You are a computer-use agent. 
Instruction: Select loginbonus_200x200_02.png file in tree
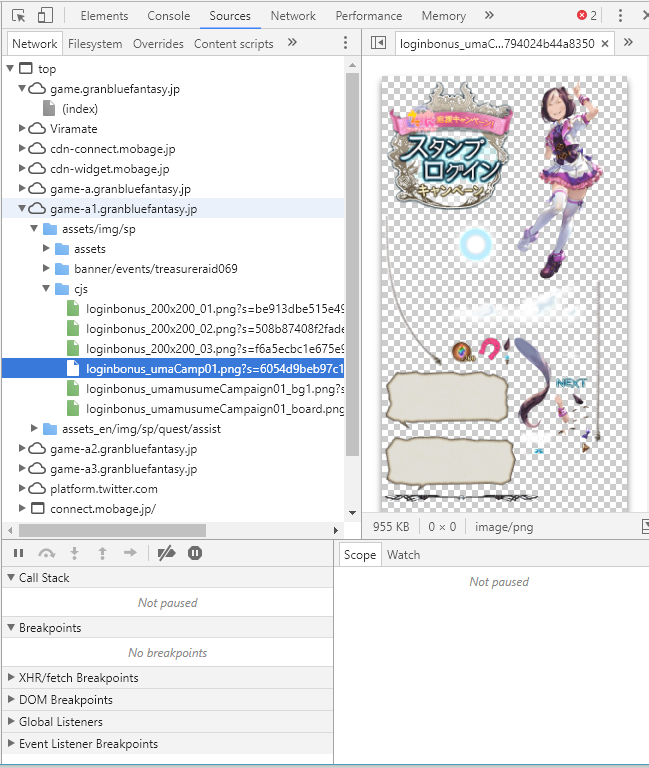214,329
